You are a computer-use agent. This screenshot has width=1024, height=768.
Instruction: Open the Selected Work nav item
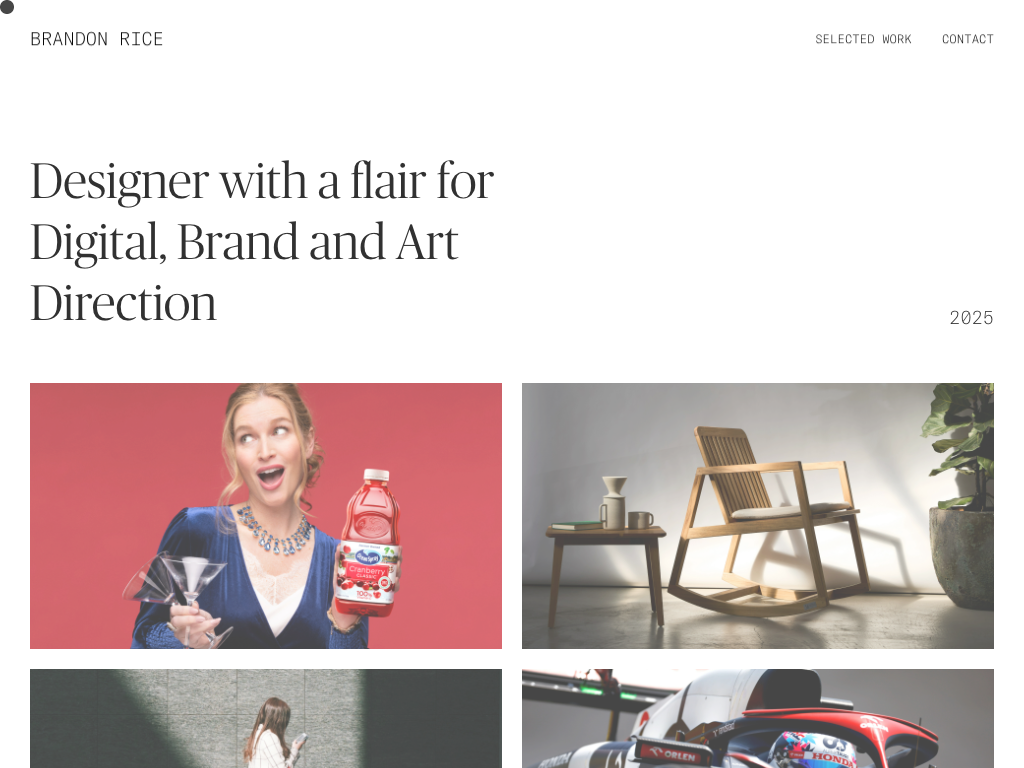pyautogui.click(x=863, y=39)
